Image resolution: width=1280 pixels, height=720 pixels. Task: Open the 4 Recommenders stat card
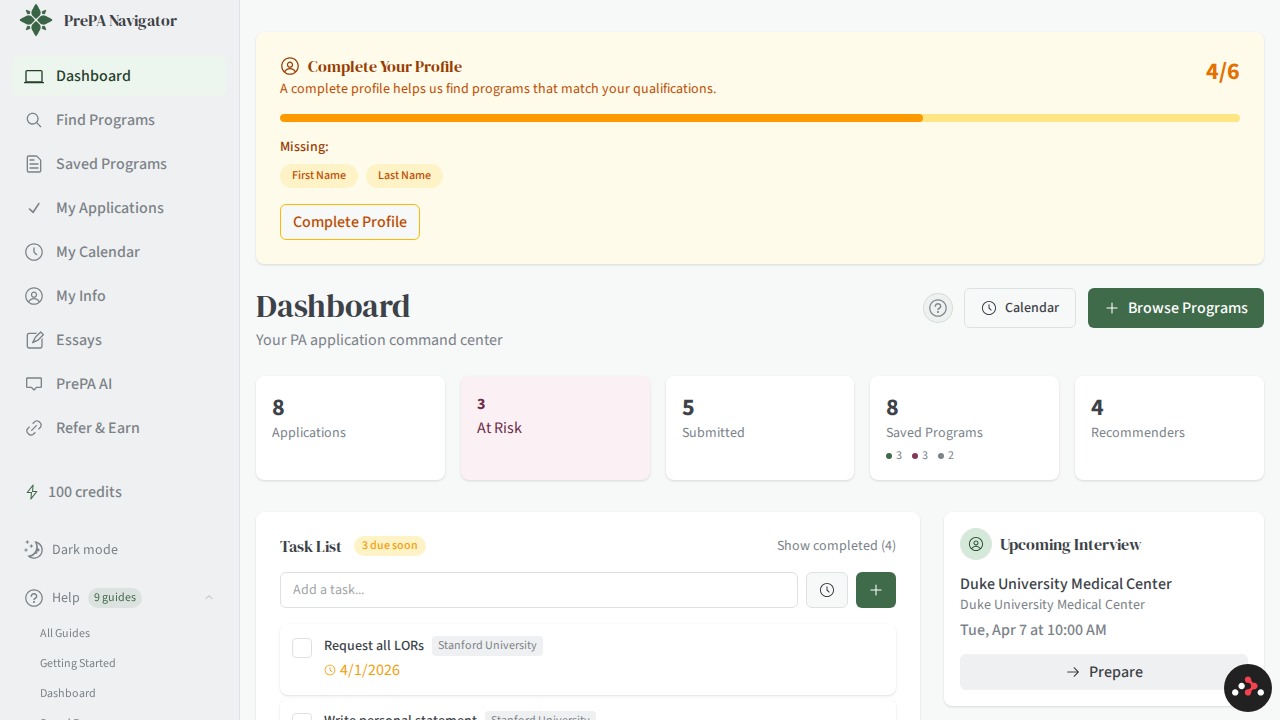tap(1169, 428)
